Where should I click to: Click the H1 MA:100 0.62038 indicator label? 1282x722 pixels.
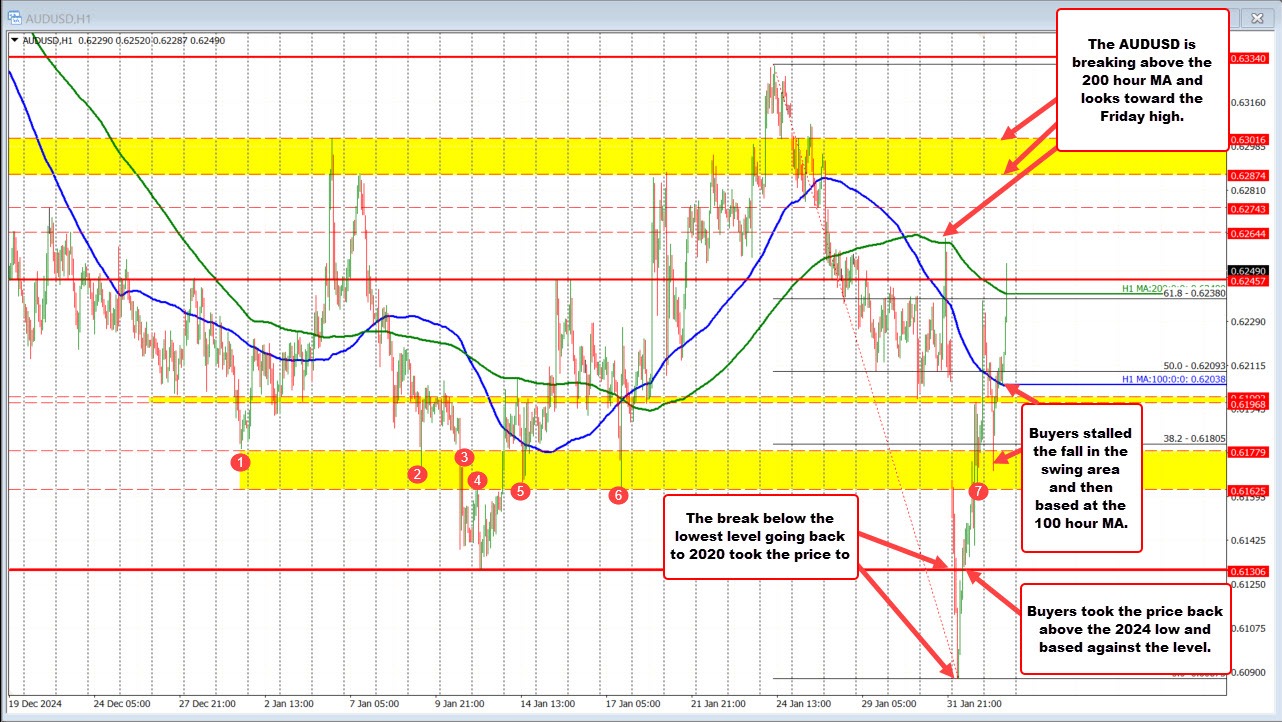click(1174, 381)
